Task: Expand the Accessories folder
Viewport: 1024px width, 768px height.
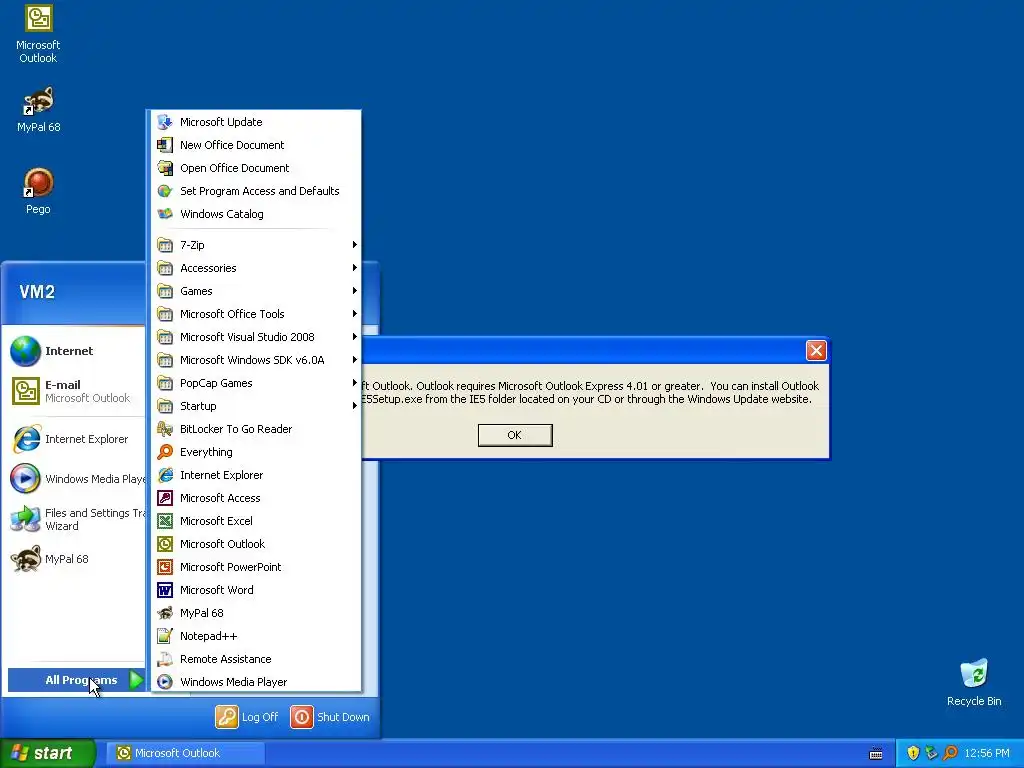Action: [x=255, y=268]
